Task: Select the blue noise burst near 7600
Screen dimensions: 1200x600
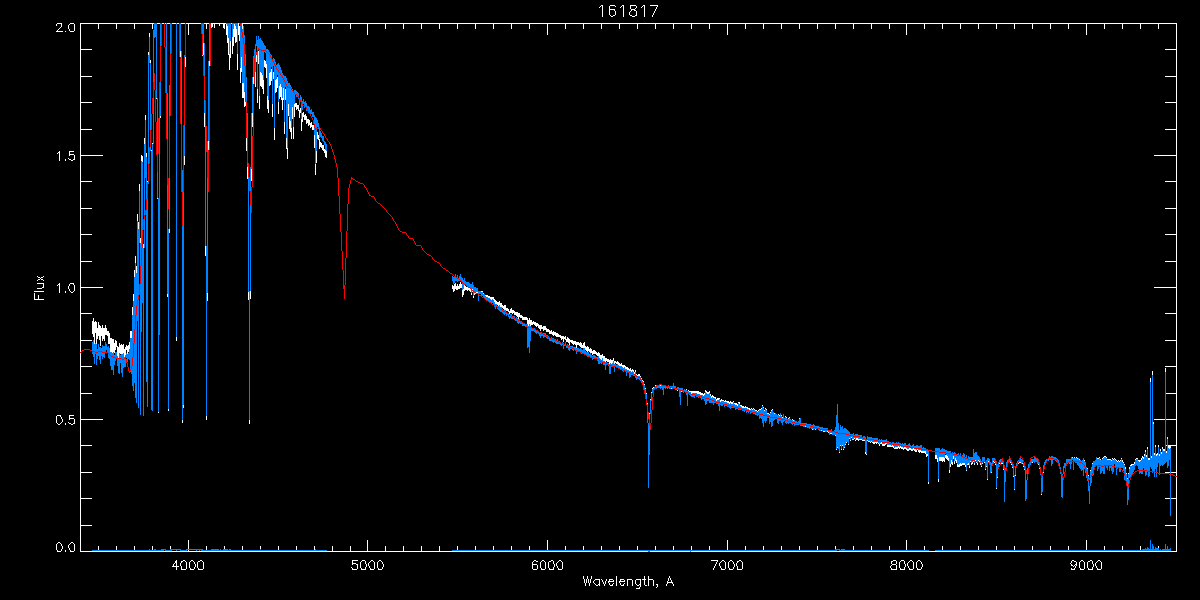Action: [840, 432]
